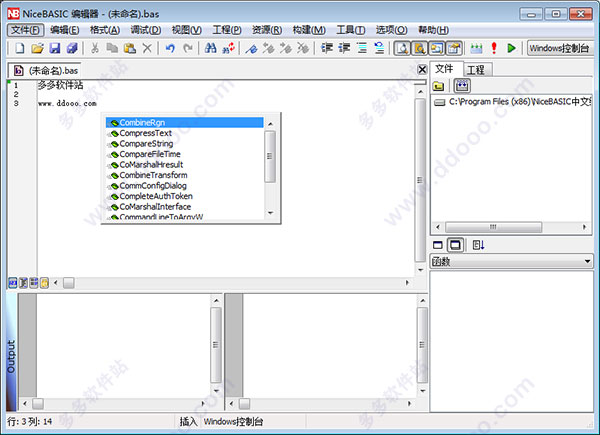
Task: Toggle the file panel window-view button
Action: pos(462,86)
